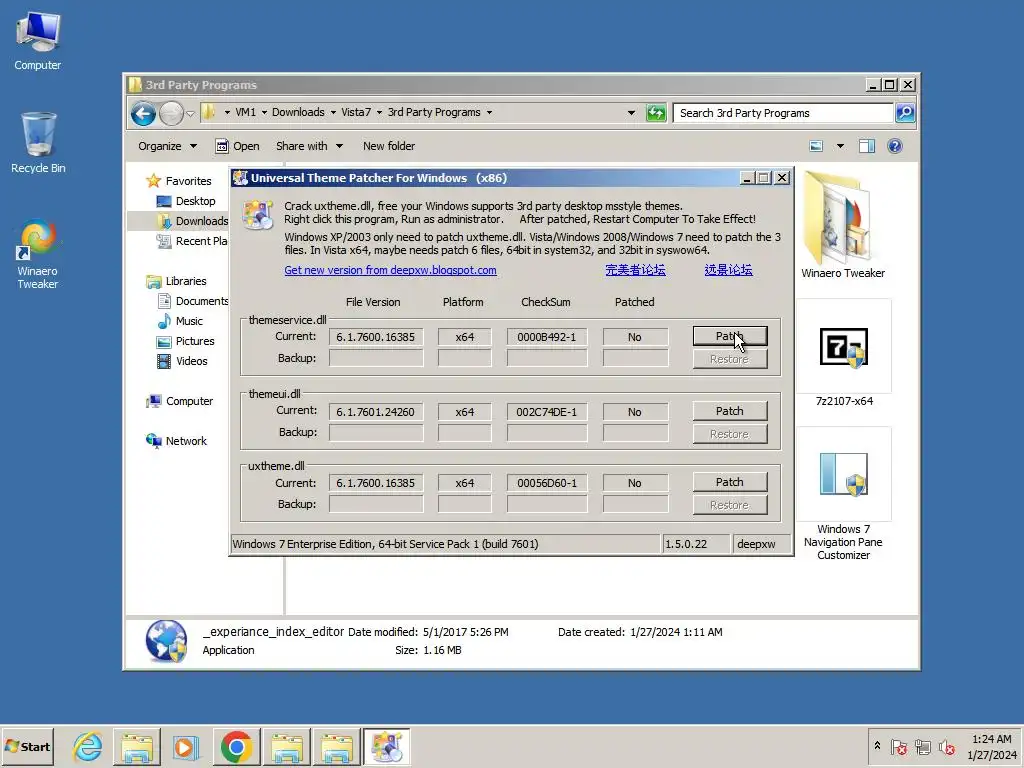
Task: Open the address bar history dropdown arrow
Action: (x=631, y=113)
